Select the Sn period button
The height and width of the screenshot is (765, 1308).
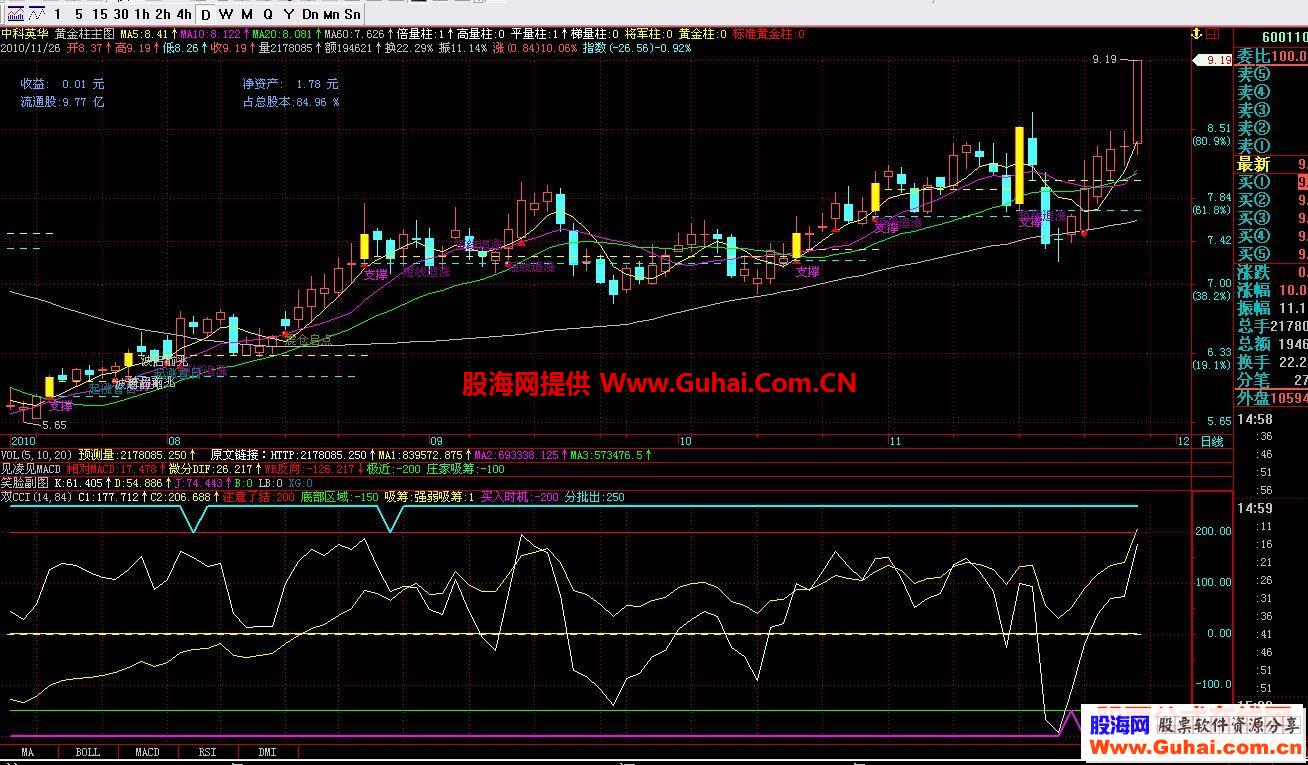pyautogui.click(x=352, y=14)
